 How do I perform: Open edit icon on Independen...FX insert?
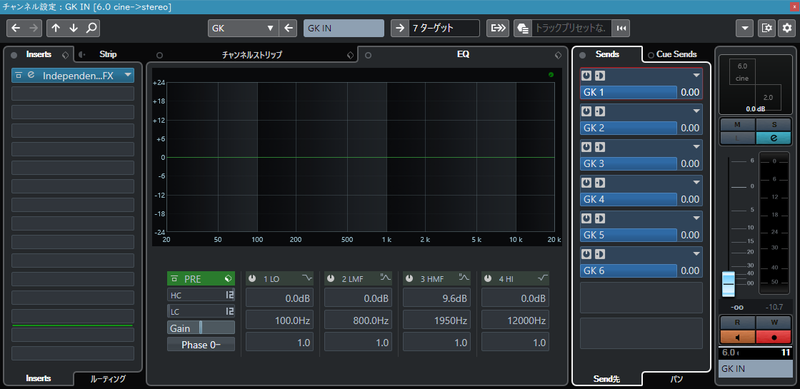point(31,75)
